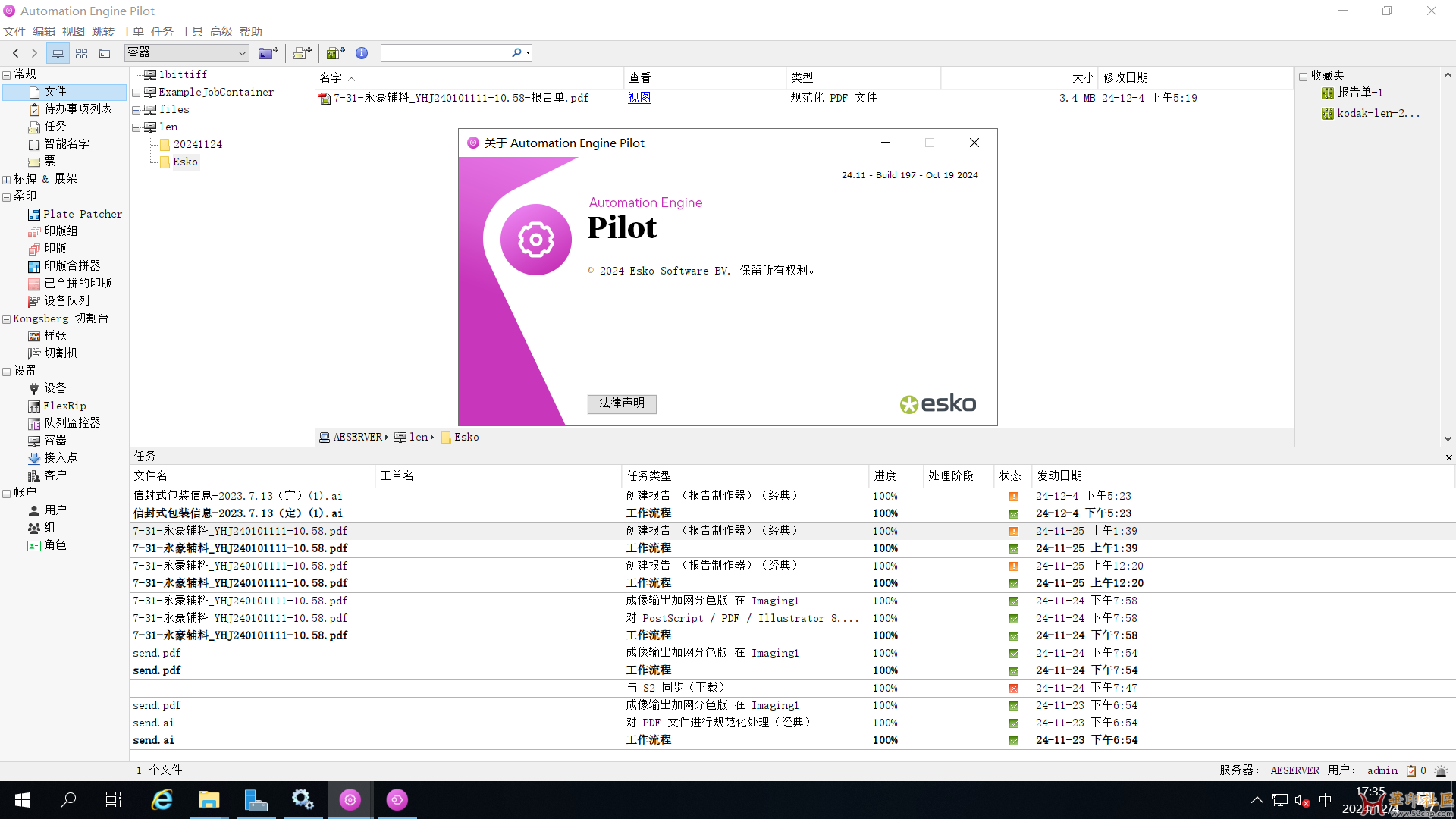Open 队列监控器 in the sidebar
The height and width of the screenshot is (819, 1456).
pyautogui.click(x=64, y=422)
